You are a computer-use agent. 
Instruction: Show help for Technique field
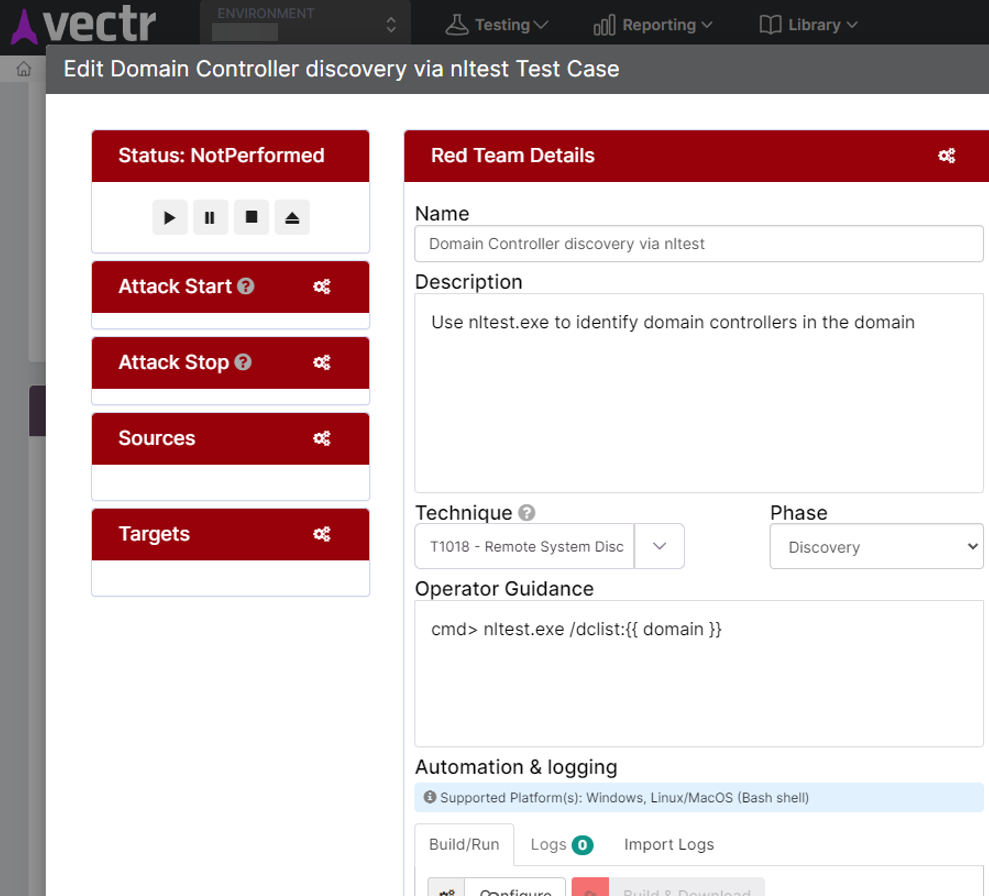527,513
